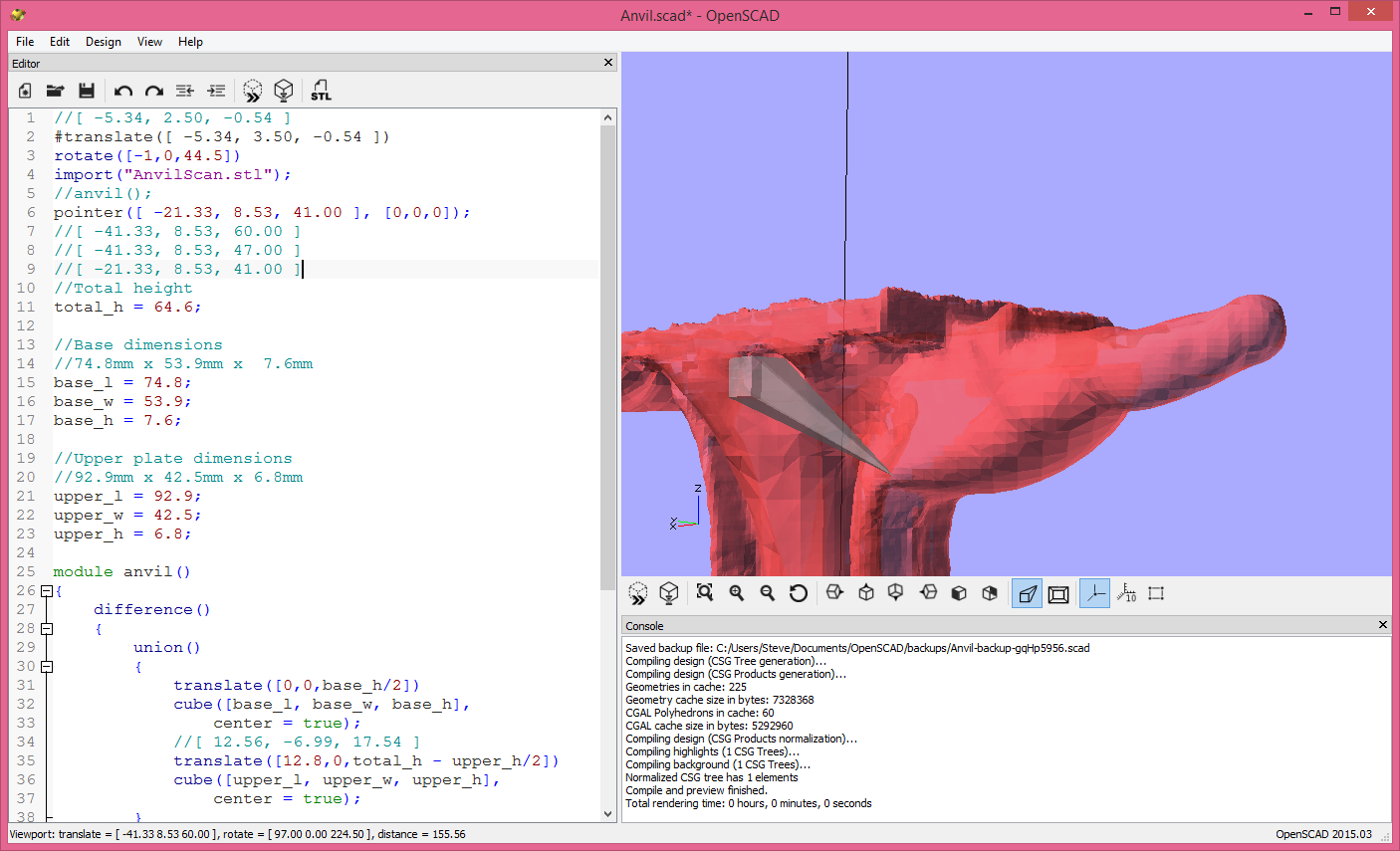Click the Zoom Out magnifier icon
Image resolution: width=1400 pixels, height=851 pixels.
pos(768,593)
